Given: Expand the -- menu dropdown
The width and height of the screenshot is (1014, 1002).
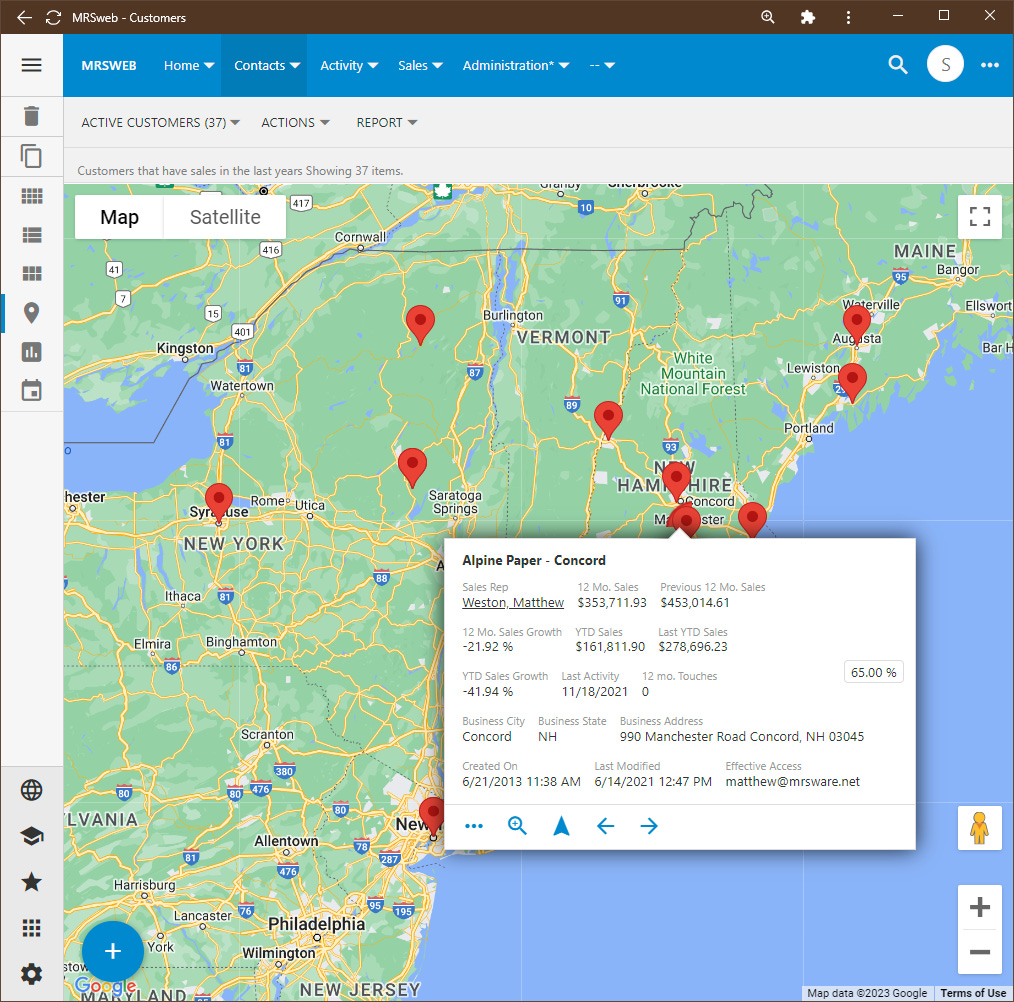Looking at the screenshot, I should coord(601,65).
